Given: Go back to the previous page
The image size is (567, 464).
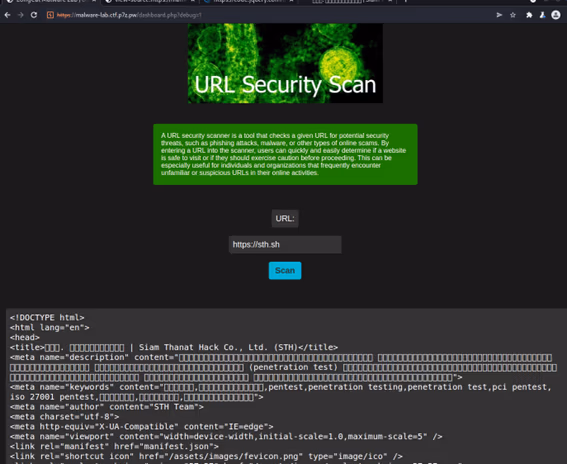Looking at the screenshot, I should point(8,15).
